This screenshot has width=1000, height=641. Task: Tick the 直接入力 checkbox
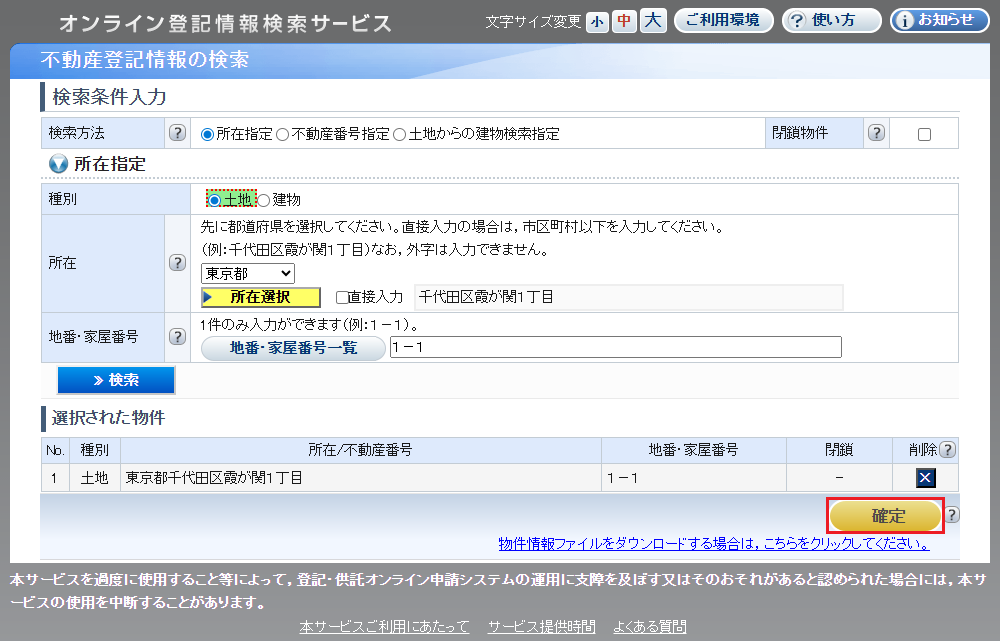(342, 297)
